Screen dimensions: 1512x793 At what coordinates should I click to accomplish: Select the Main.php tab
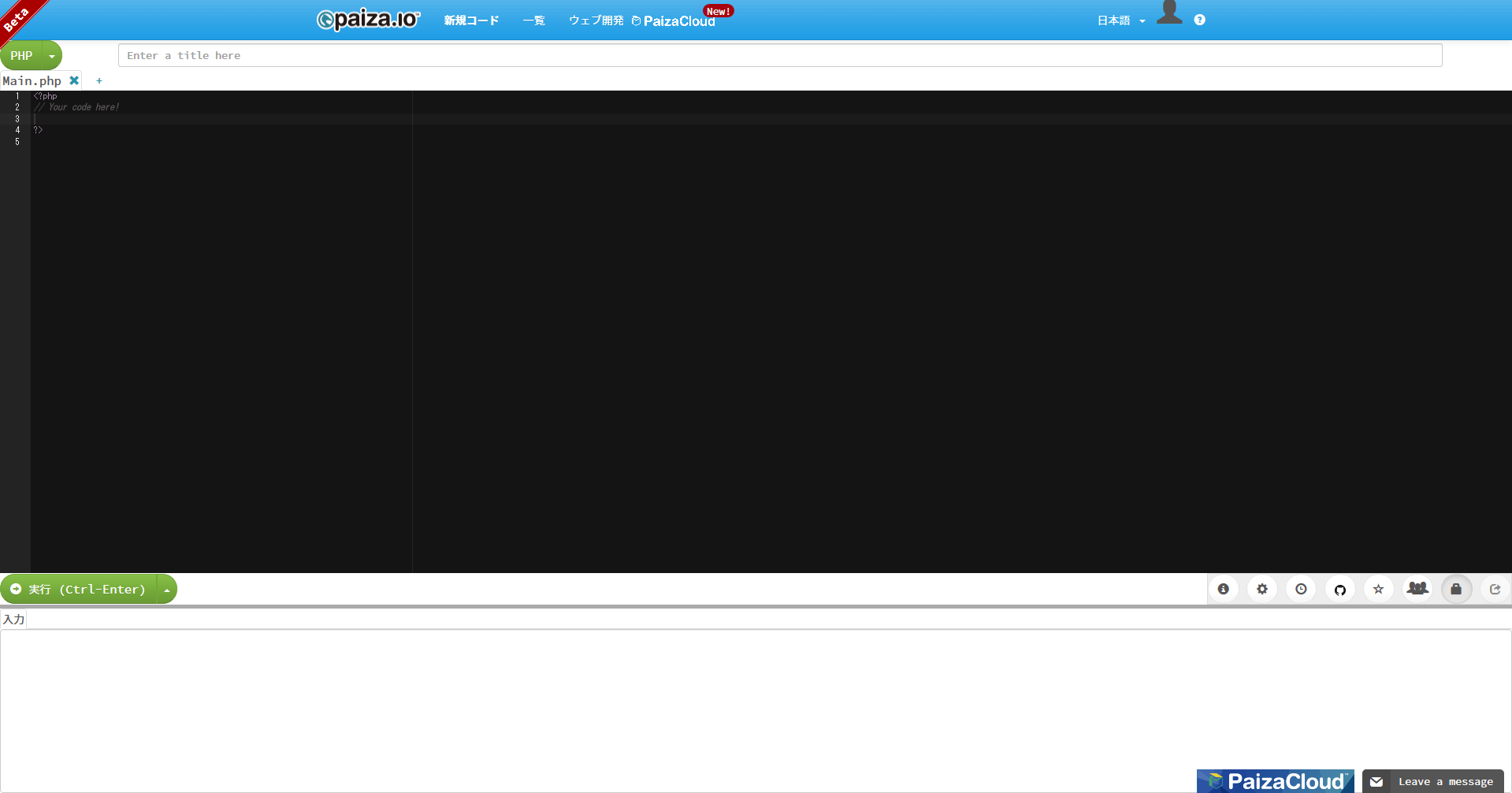click(x=32, y=80)
